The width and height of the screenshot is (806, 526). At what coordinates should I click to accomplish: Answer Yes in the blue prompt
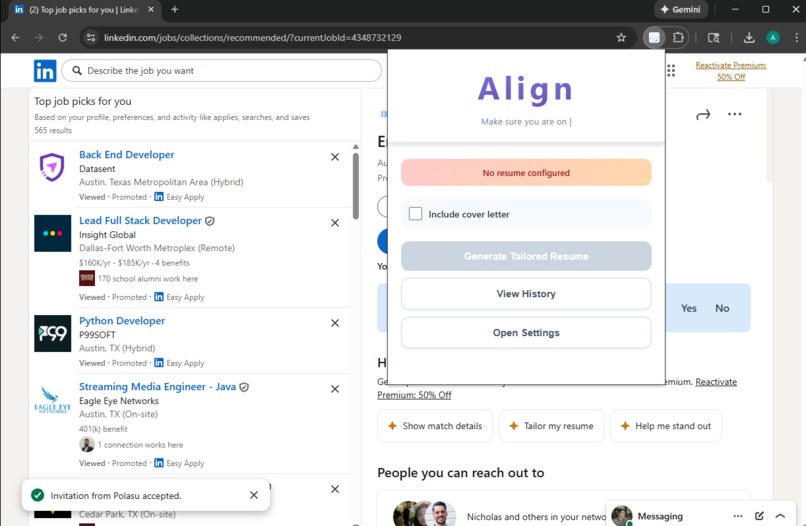(688, 308)
